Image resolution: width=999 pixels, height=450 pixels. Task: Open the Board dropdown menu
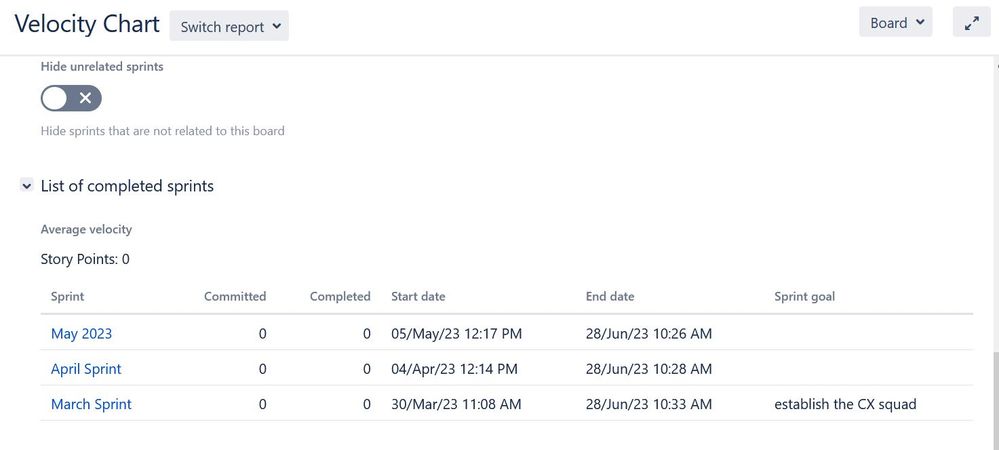(x=895, y=23)
